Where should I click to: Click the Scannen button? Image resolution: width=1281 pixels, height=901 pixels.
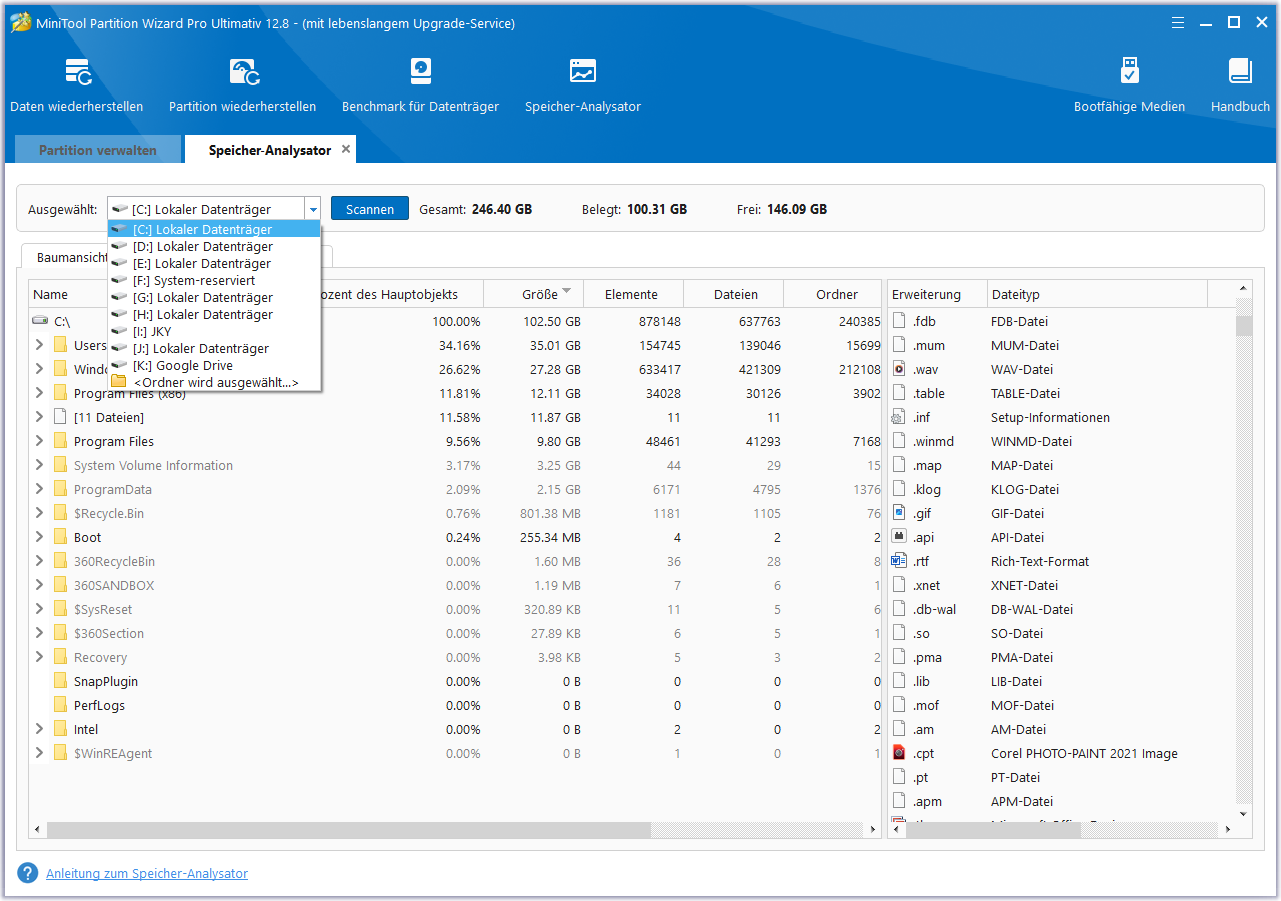pyautogui.click(x=370, y=209)
